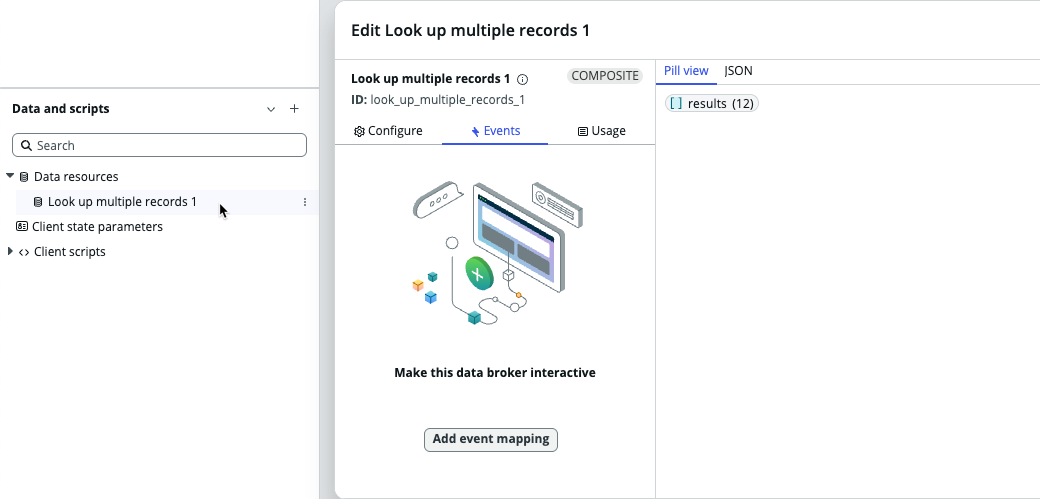Click the ID look_up_multiple_records_1 text
The width and height of the screenshot is (1040, 499).
click(x=438, y=100)
